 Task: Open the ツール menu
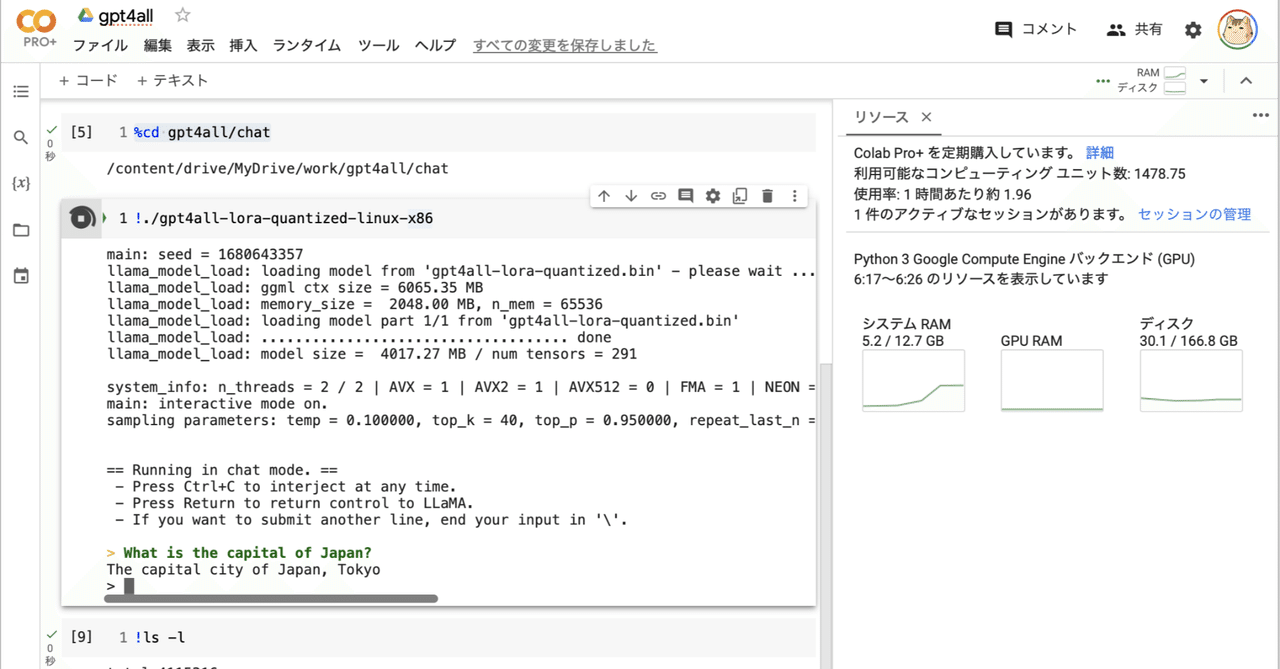pos(378,45)
